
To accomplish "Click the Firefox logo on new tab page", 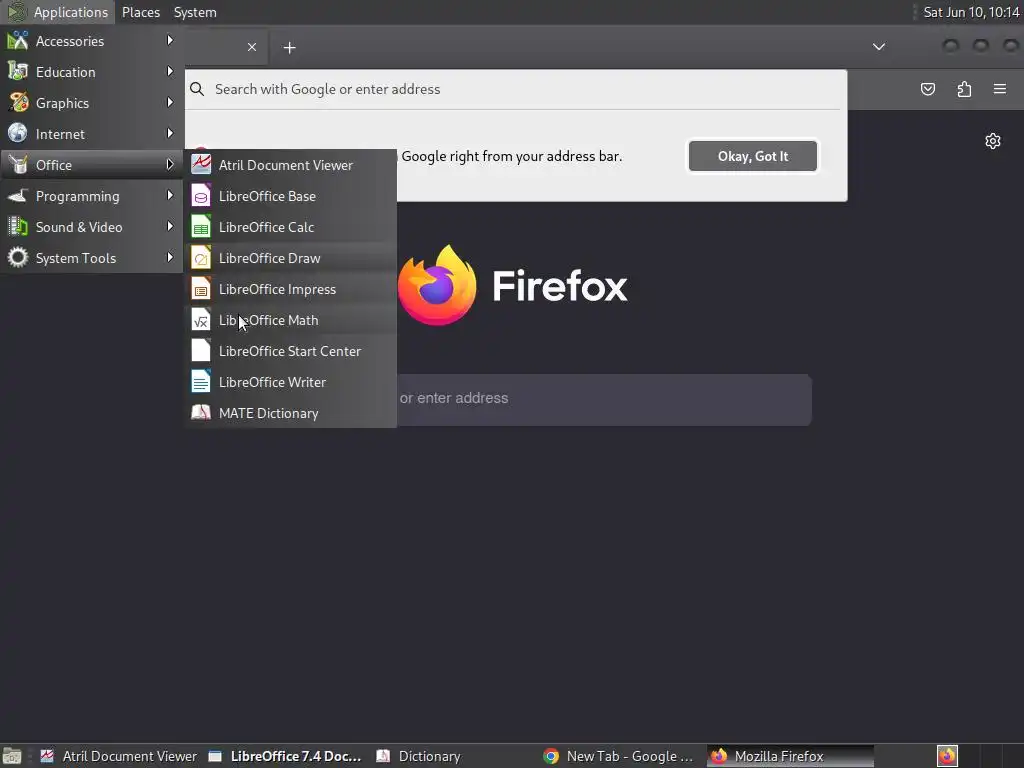I will [437, 285].
